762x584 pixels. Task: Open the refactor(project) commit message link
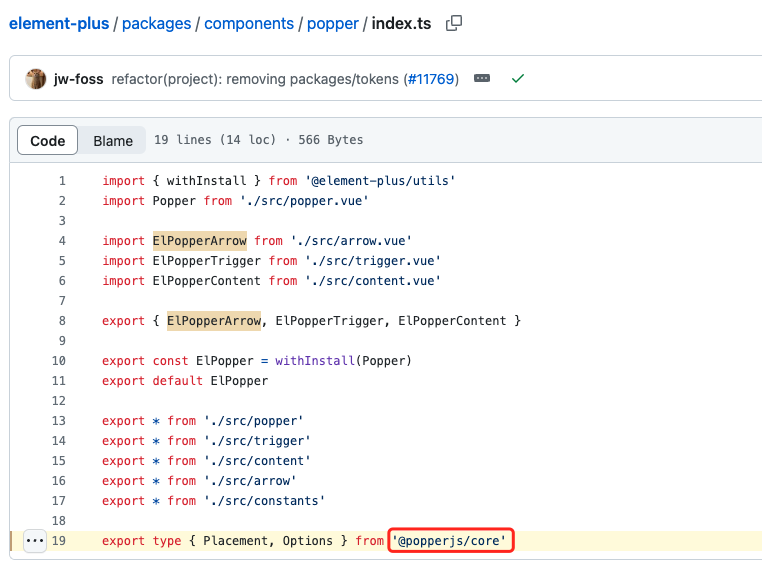click(x=255, y=79)
